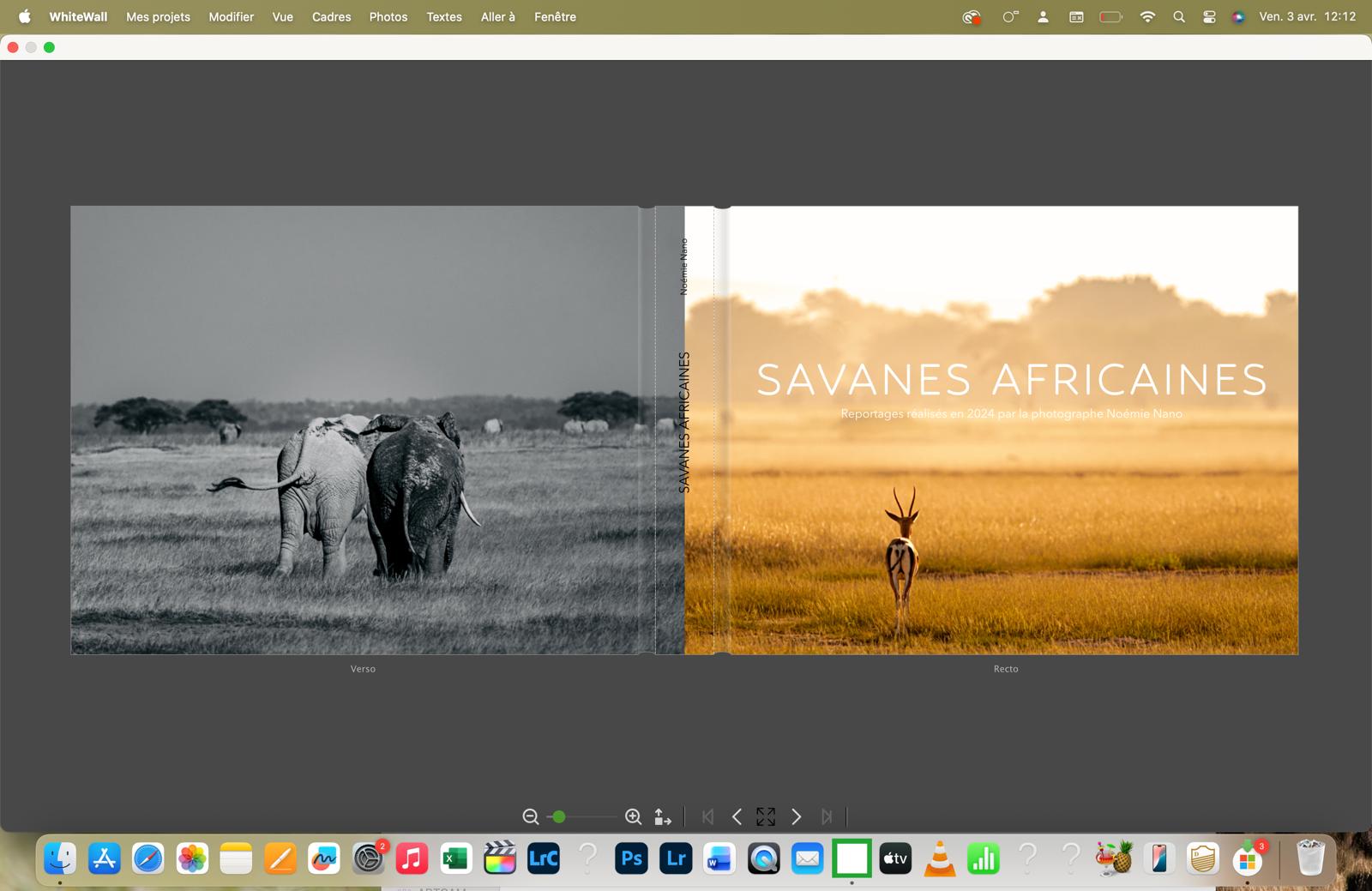Open Photoshop from the Dock
Screen dimensions: 1372x891
632,858
